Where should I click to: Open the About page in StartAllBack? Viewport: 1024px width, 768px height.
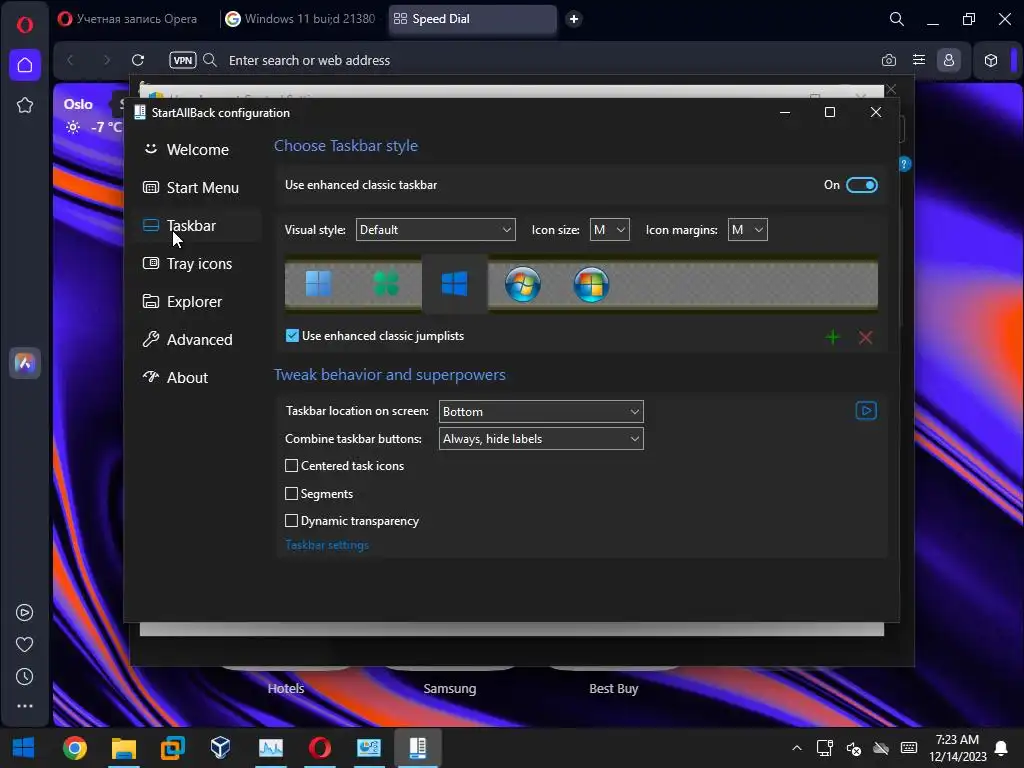point(176,377)
